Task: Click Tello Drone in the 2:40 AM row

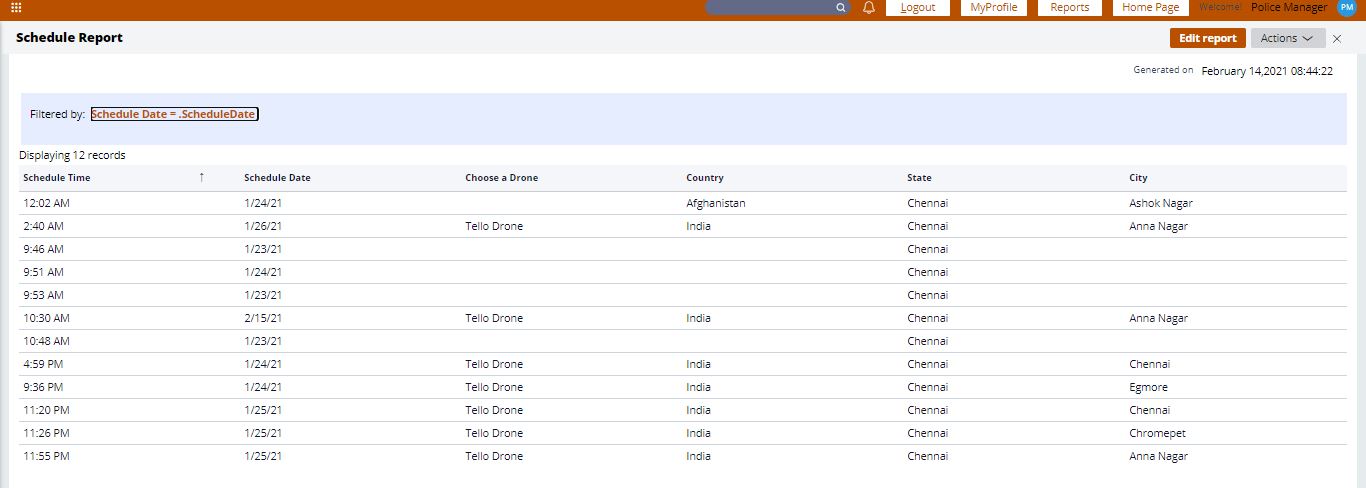Action: click(494, 226)
